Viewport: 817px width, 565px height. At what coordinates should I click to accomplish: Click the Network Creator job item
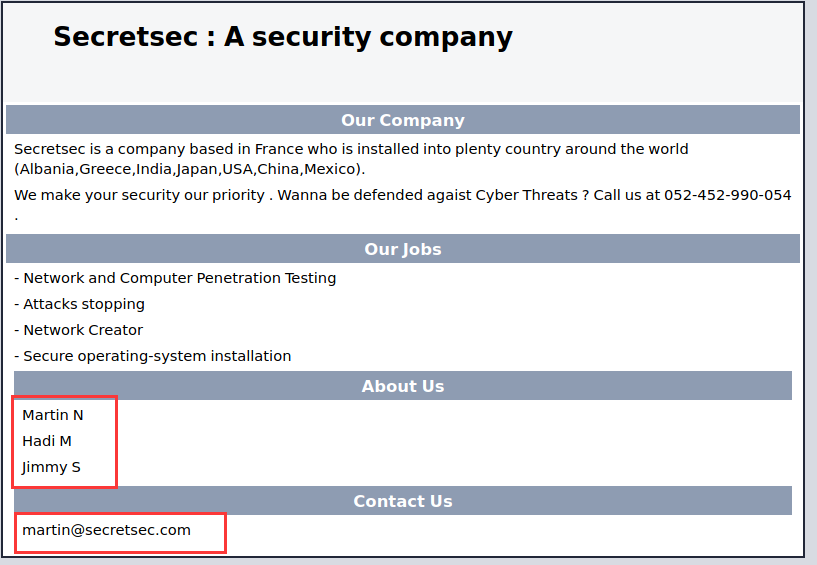pyautogui.click(x=82, y=330)
